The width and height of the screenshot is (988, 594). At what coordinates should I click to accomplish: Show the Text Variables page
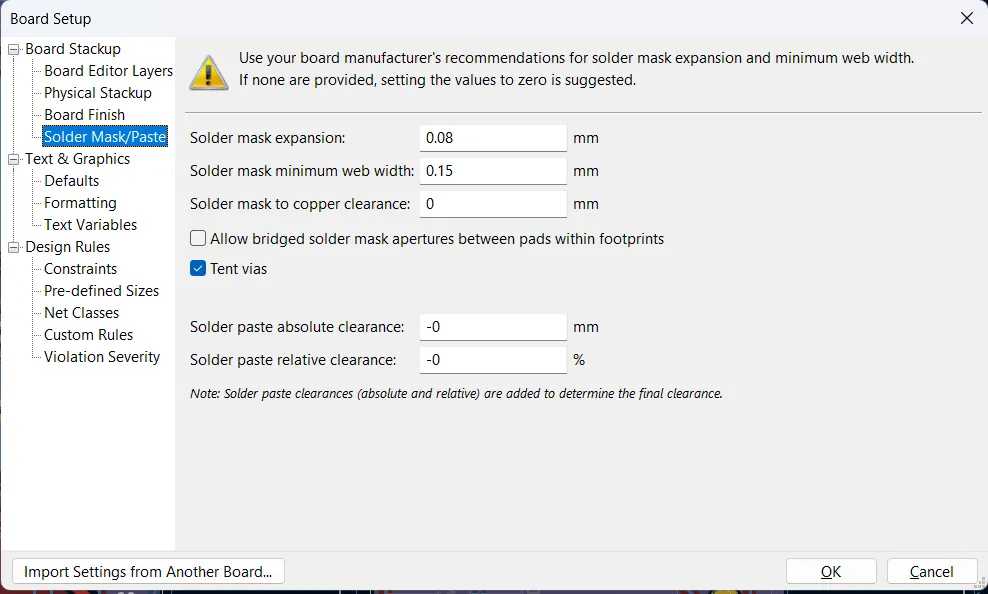point(90,225)
